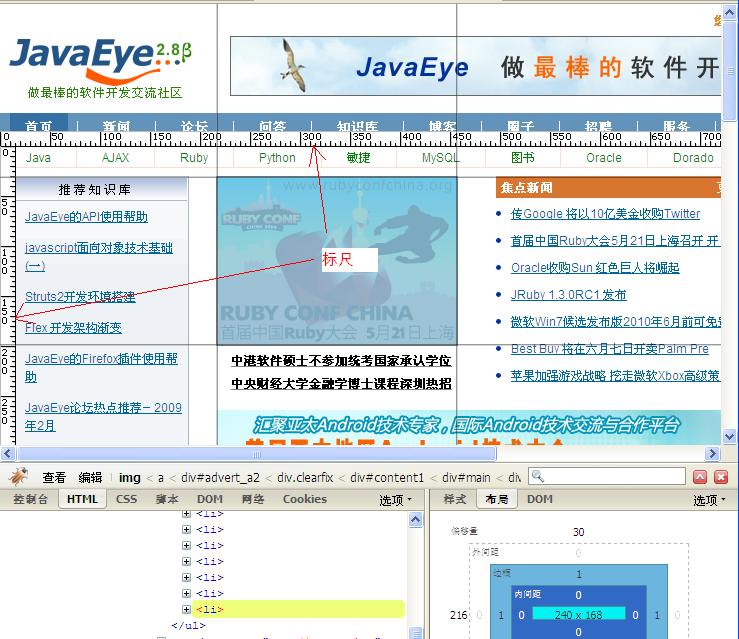Click the img breadcrumb element

(130, 478)
